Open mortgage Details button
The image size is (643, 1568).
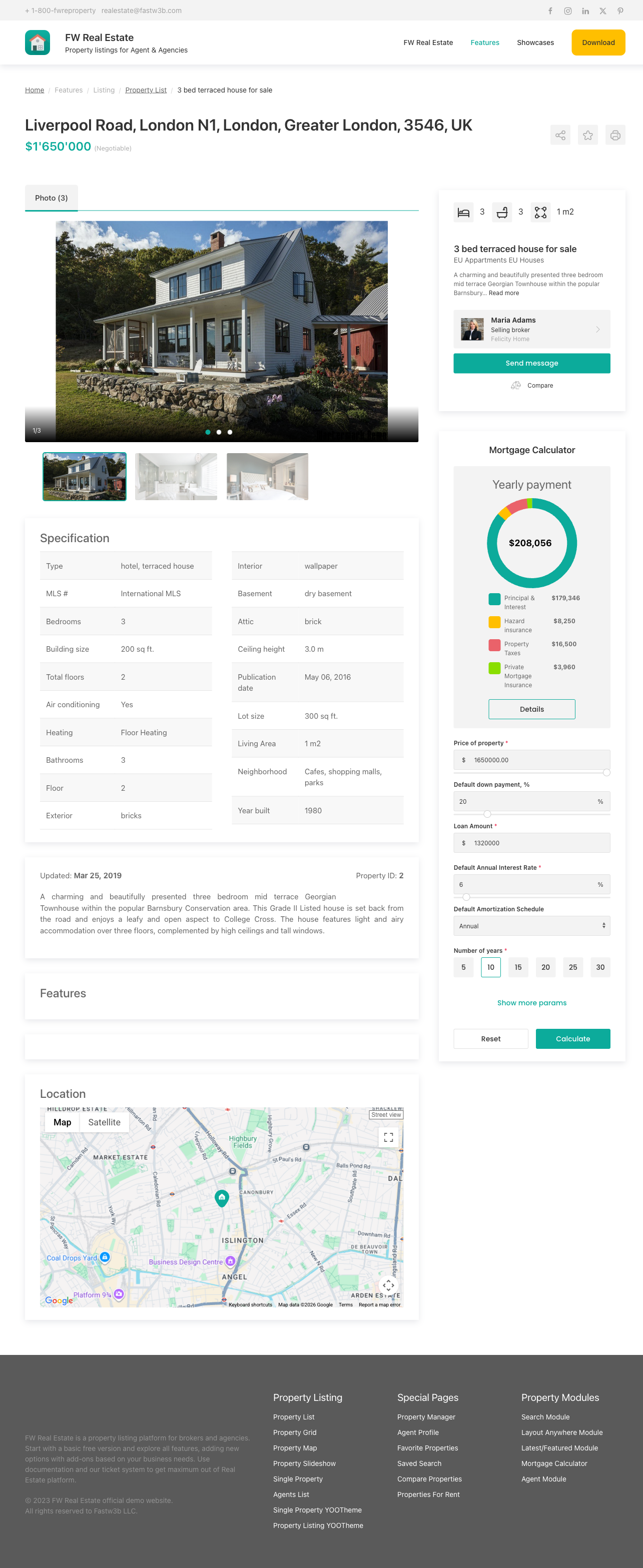[x=531, y=709]
